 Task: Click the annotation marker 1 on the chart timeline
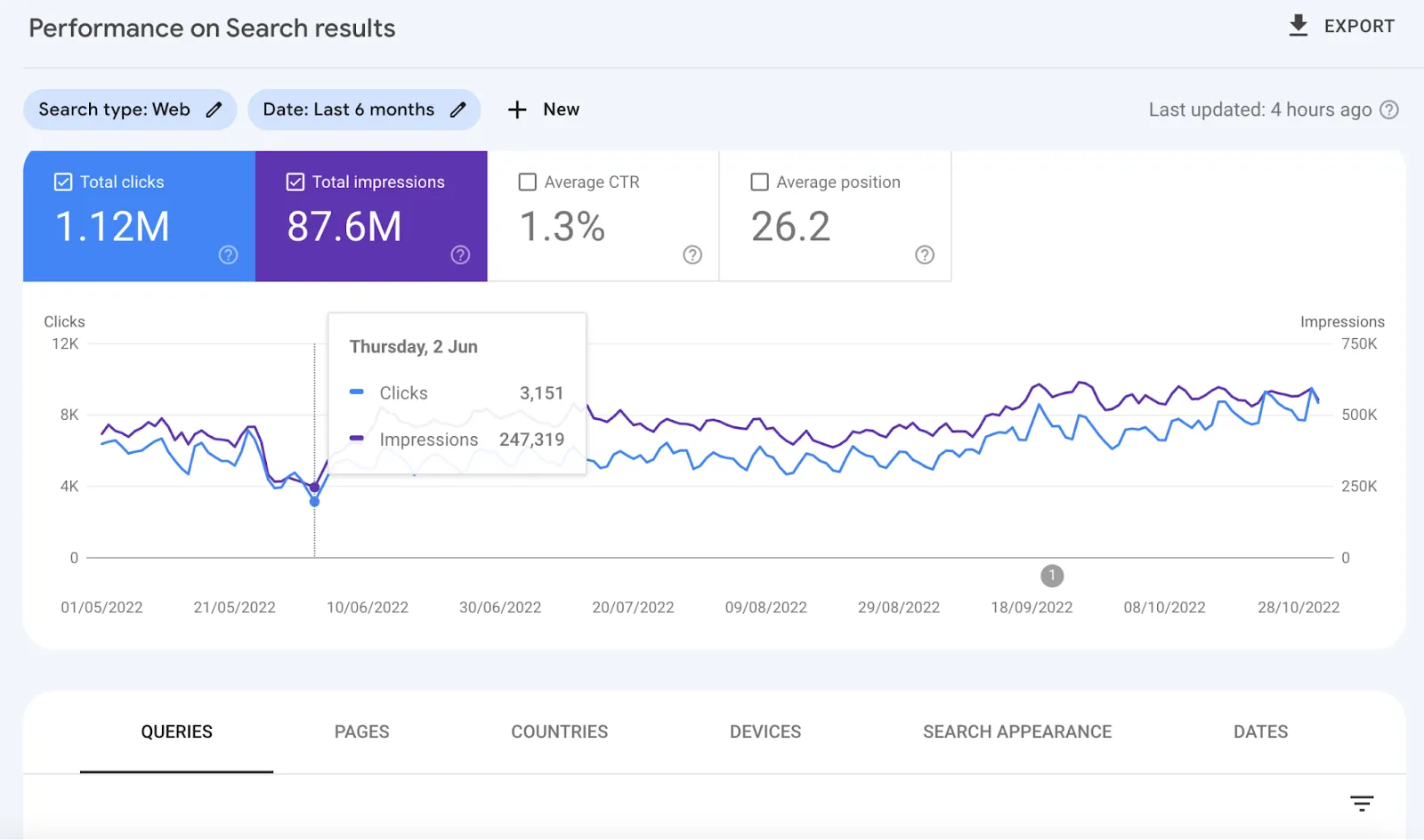coord(1052,576)
